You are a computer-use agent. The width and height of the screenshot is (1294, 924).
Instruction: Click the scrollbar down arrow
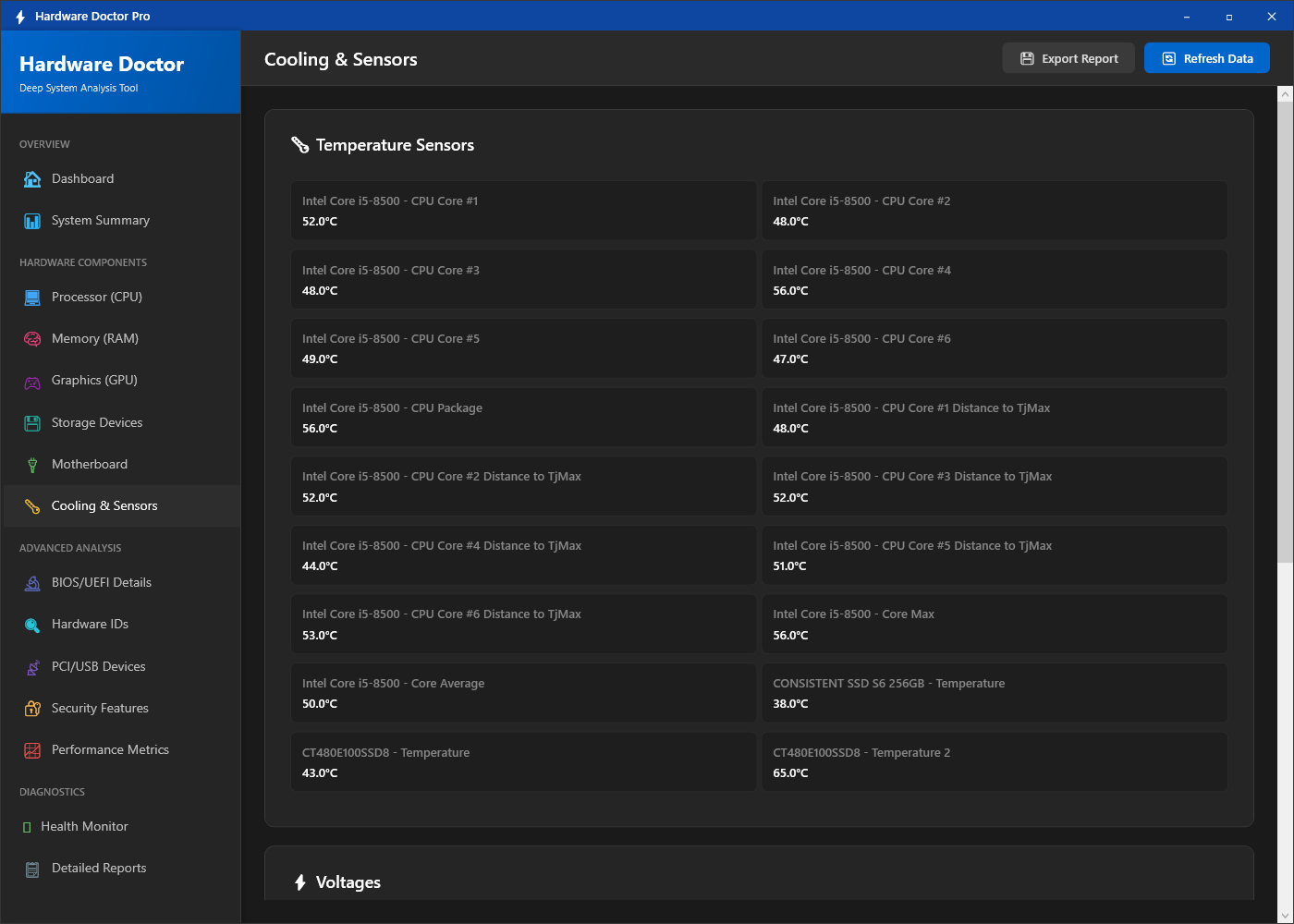pos(1286,916)
